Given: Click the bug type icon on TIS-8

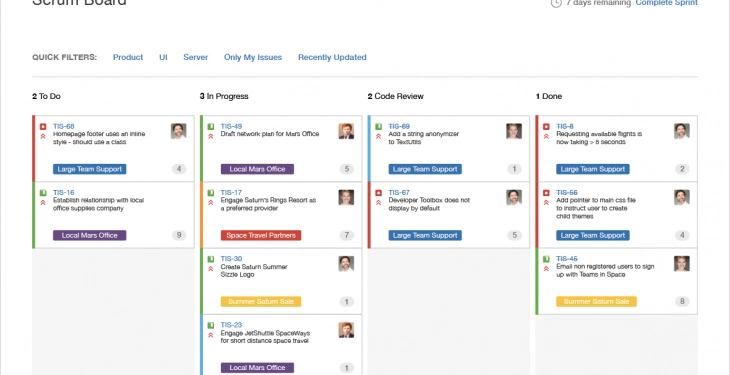Looking at the screenshot, I should click(x=546, y=127).
